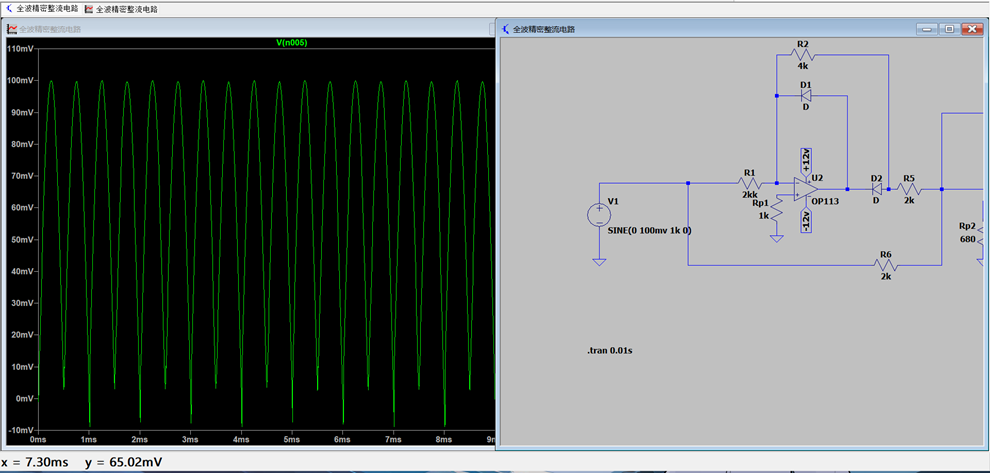Click the R6 label text

coord(886,254)
